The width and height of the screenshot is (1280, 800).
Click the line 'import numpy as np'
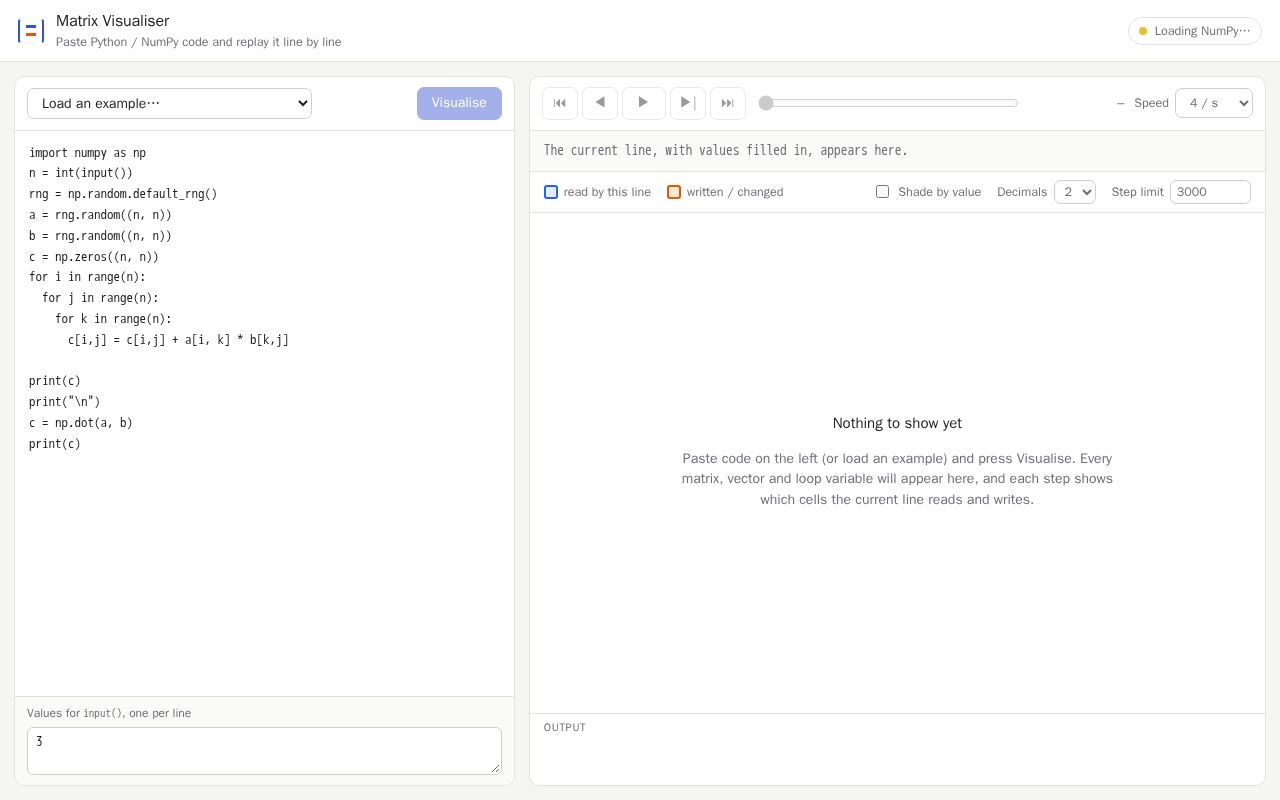point(88,153)
